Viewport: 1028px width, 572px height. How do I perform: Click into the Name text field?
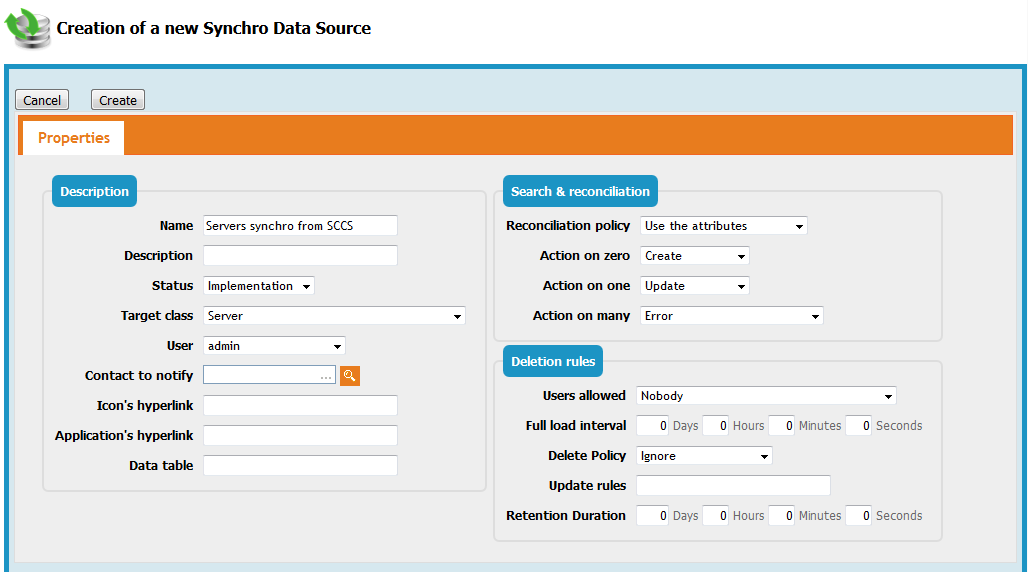[300, 226]
